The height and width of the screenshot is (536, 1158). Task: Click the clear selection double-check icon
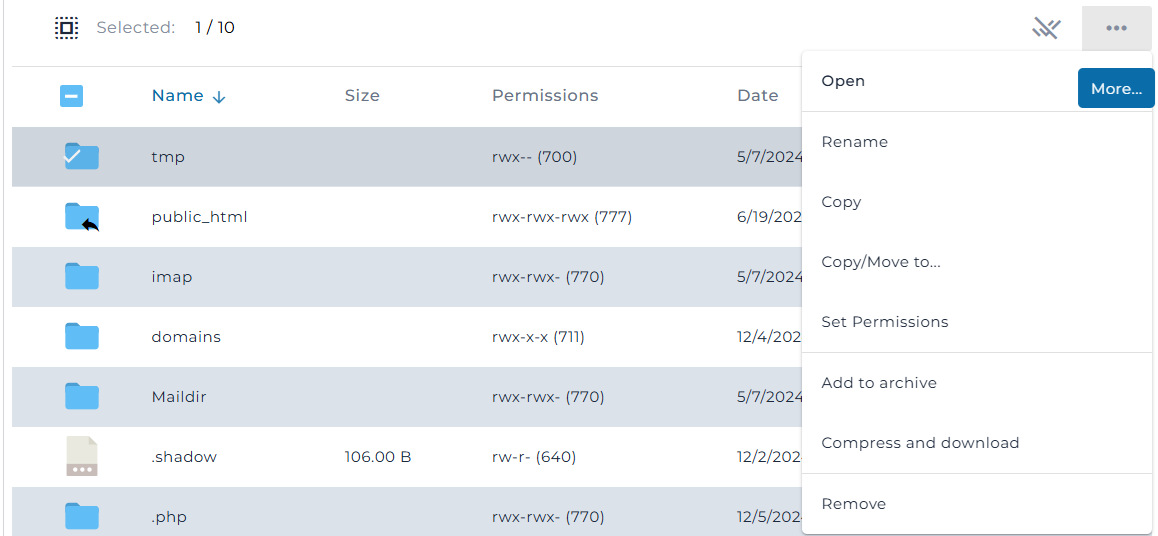(1046, 28)
